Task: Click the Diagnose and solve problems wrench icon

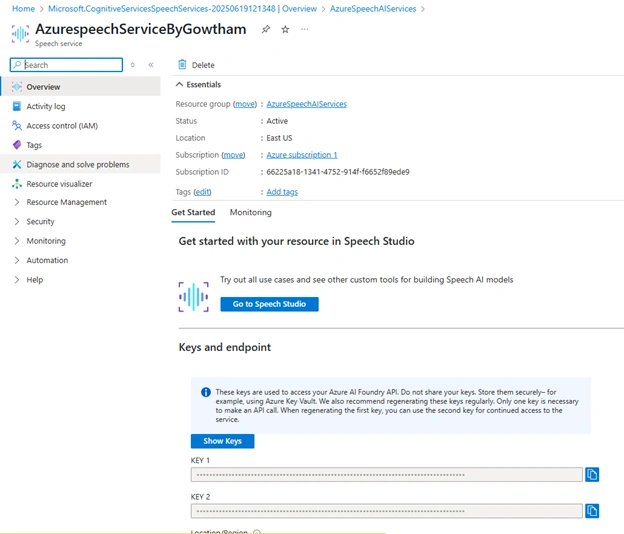Action: pyautogui.click(x=17, y=164)
